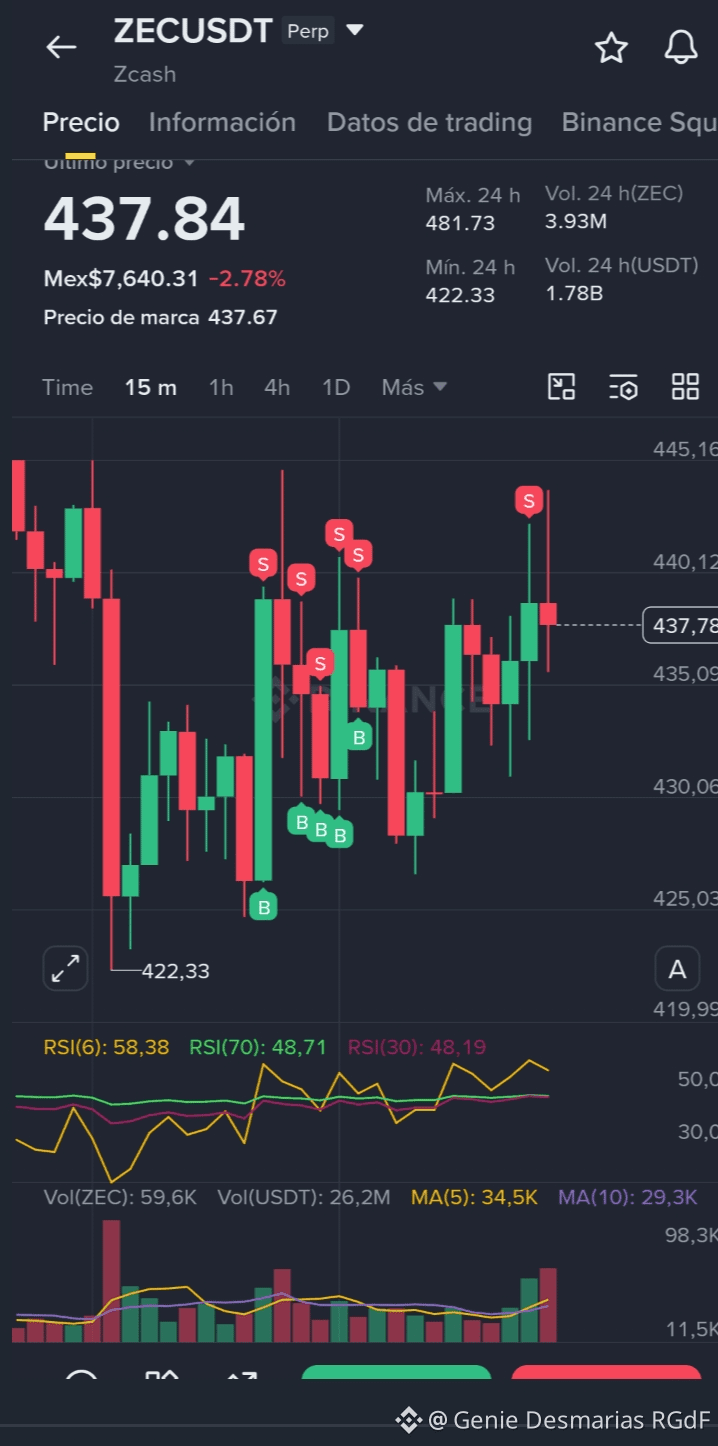This screenshot has height=1446, width=718.
Task: Click the Vol. 24 h(USDT) 1.78B value
Action: coord(574,293)
